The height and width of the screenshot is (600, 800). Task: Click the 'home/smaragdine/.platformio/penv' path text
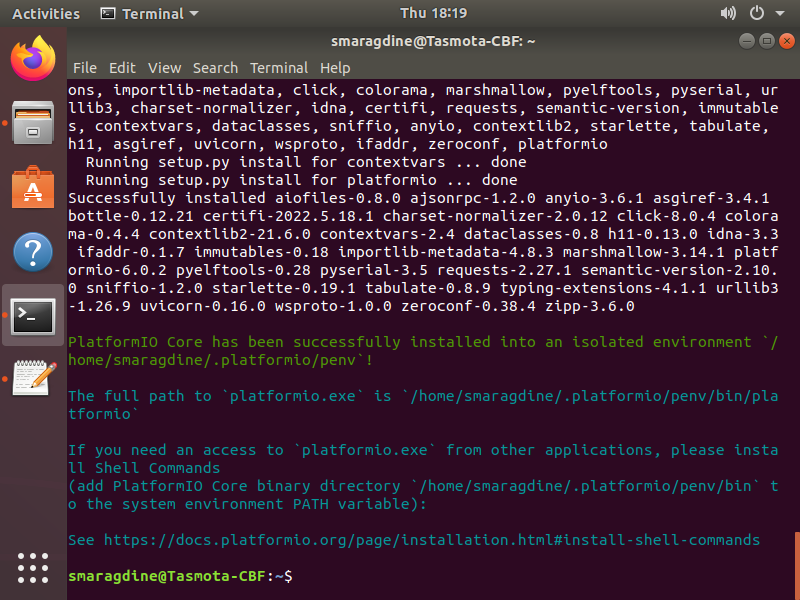pos(212,360)
